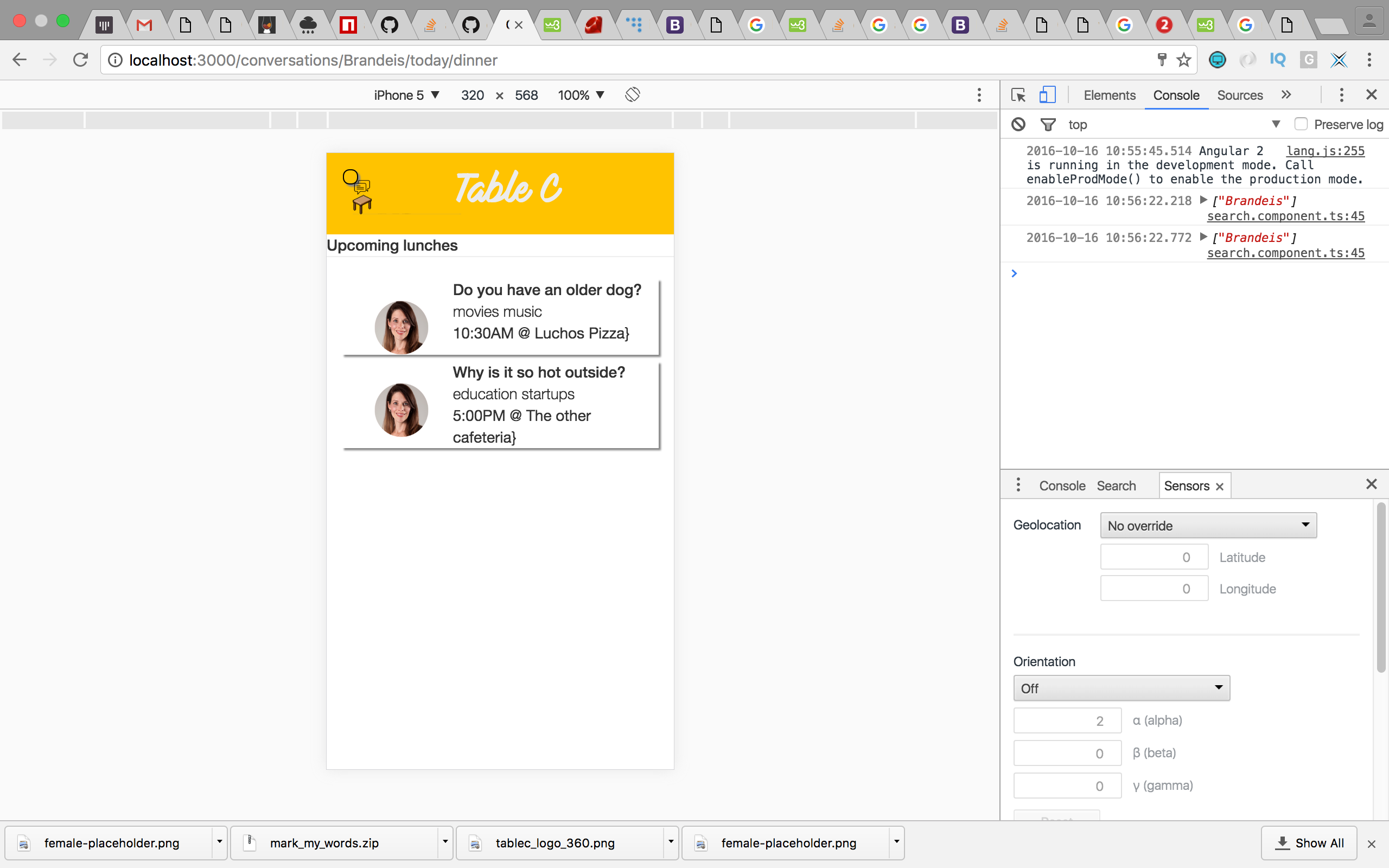Click the clear console icon
Viewport: 1389px width, 868px height.
coord(1018,124)
